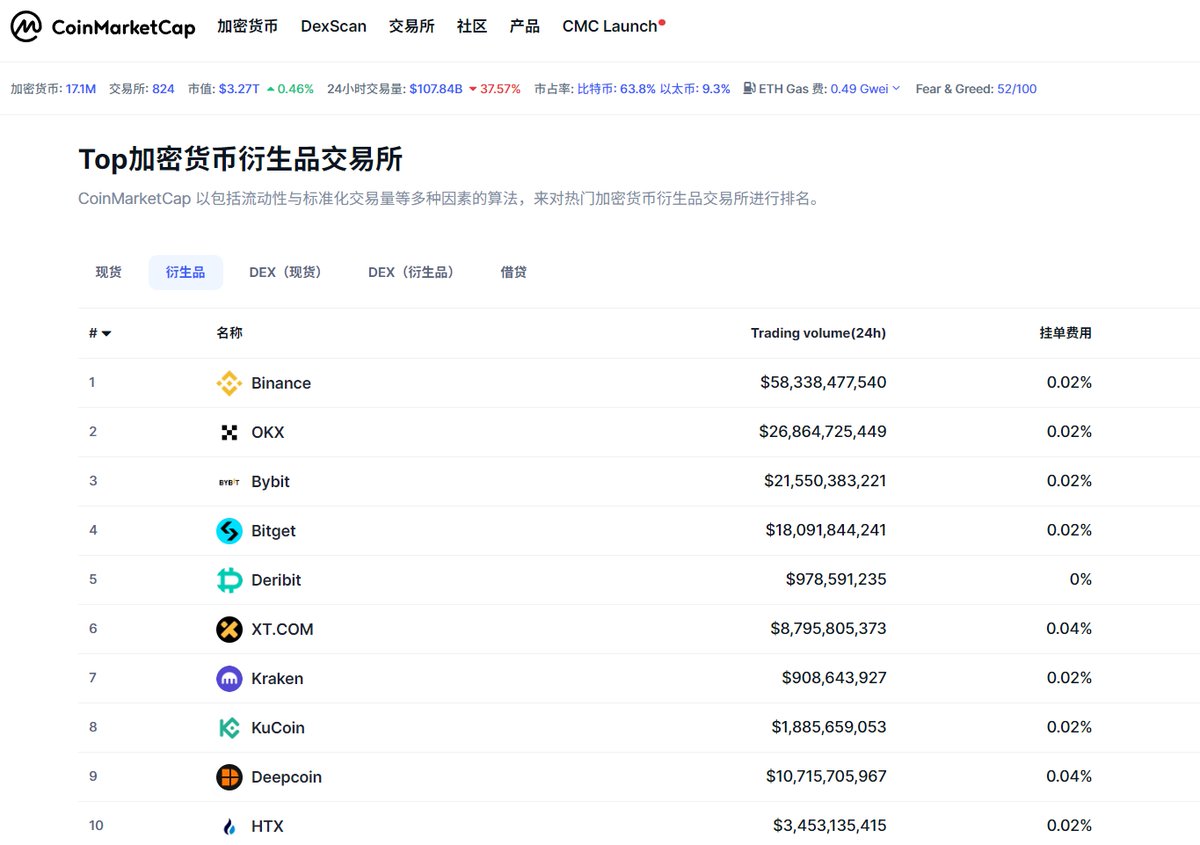The image size is (1200, 845).
Task: Open the 交易所 menu
Action: pos(411,27)
